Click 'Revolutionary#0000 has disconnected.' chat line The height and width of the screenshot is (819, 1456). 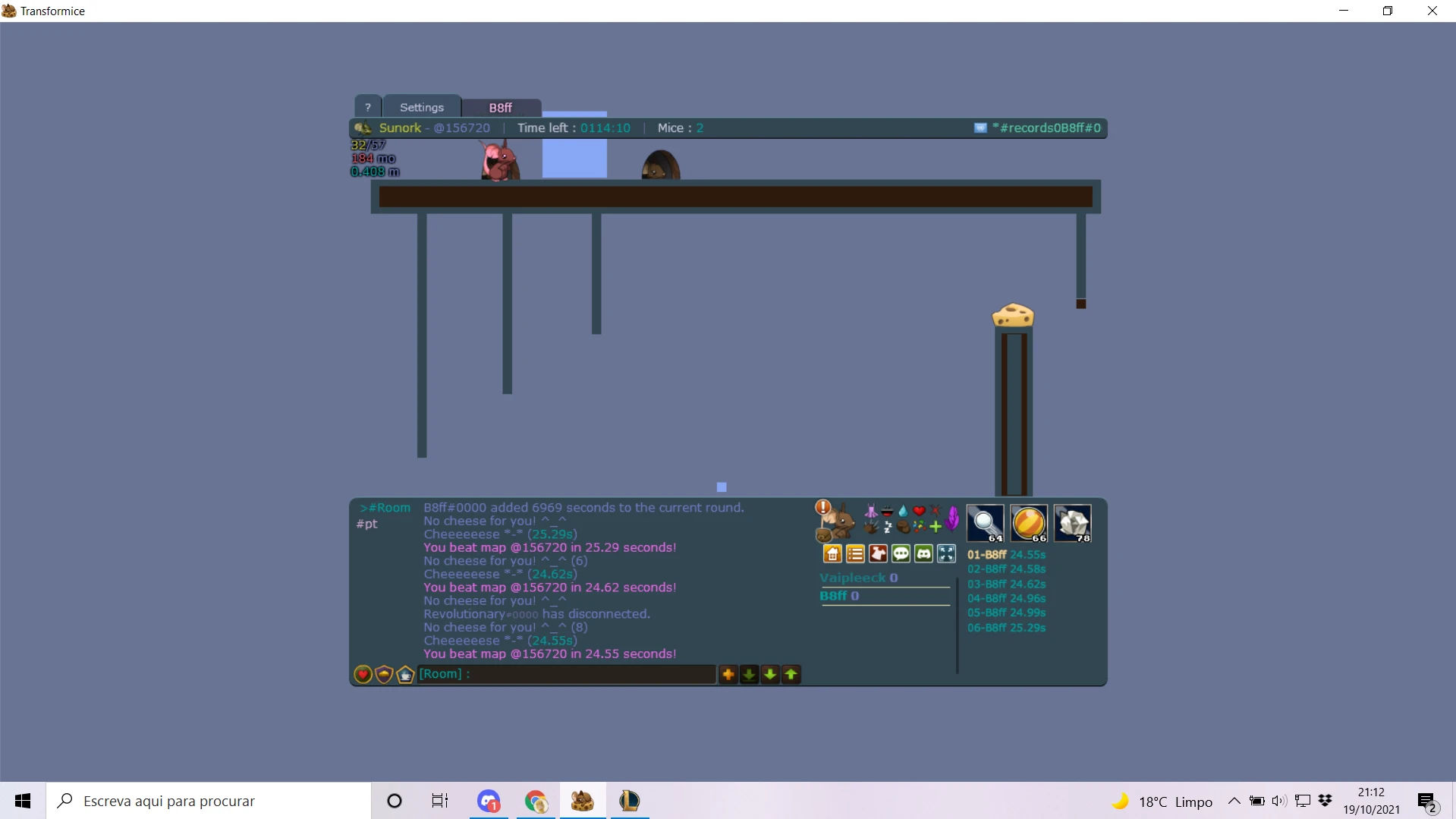tap(536, 614)
